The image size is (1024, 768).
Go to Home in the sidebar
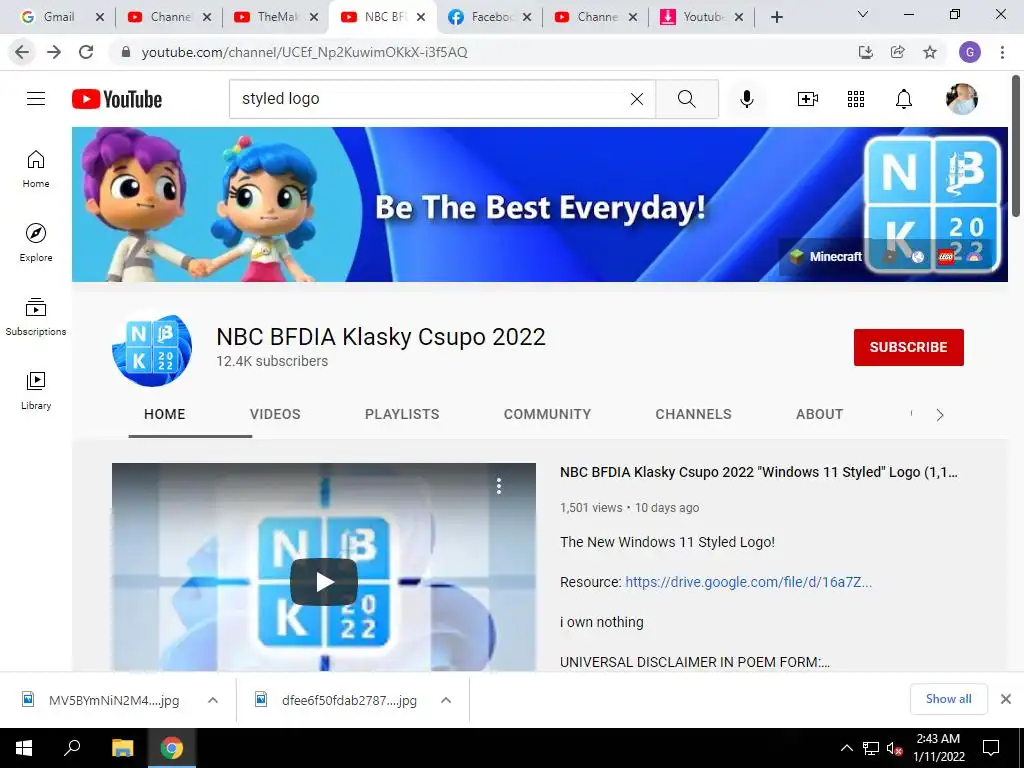36,169
